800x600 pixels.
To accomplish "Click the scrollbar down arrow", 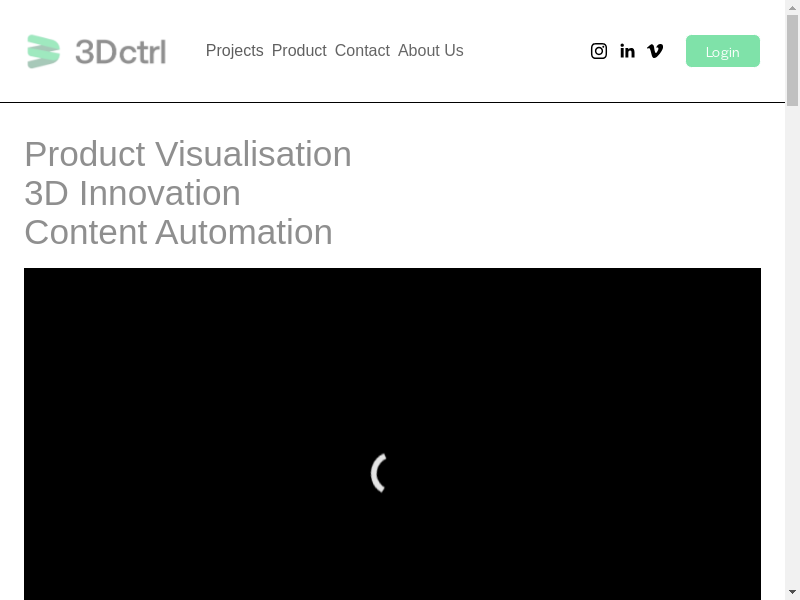I will pos(792,591).
